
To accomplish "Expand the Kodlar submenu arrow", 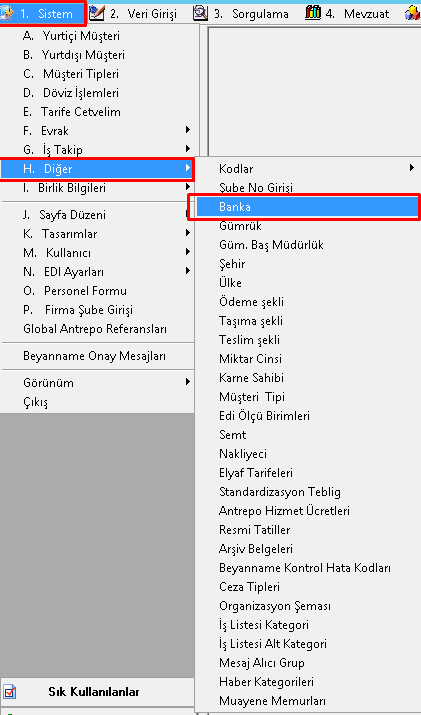I will click(x=412, y=168).
